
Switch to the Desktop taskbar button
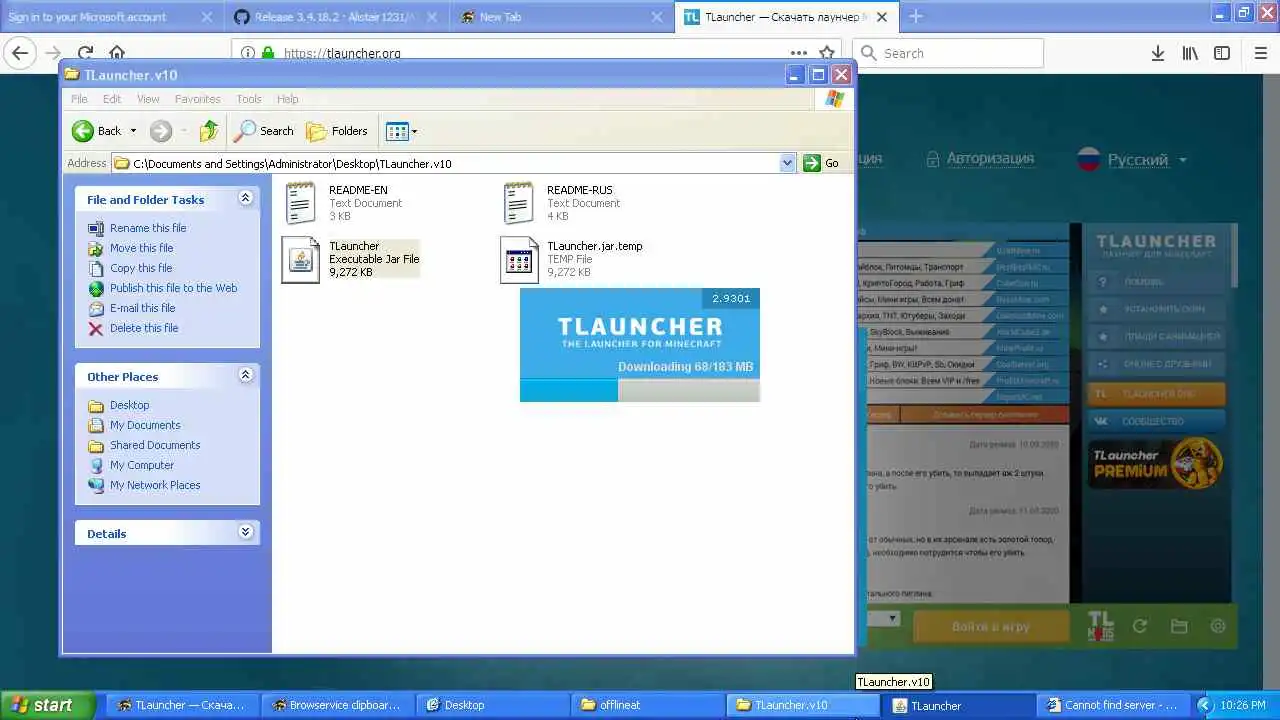[x=493, y=705]
